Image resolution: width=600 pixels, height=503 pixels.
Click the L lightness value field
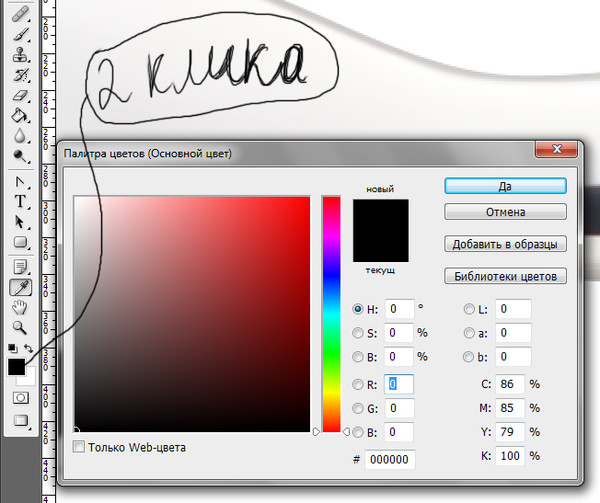point(514,309)
